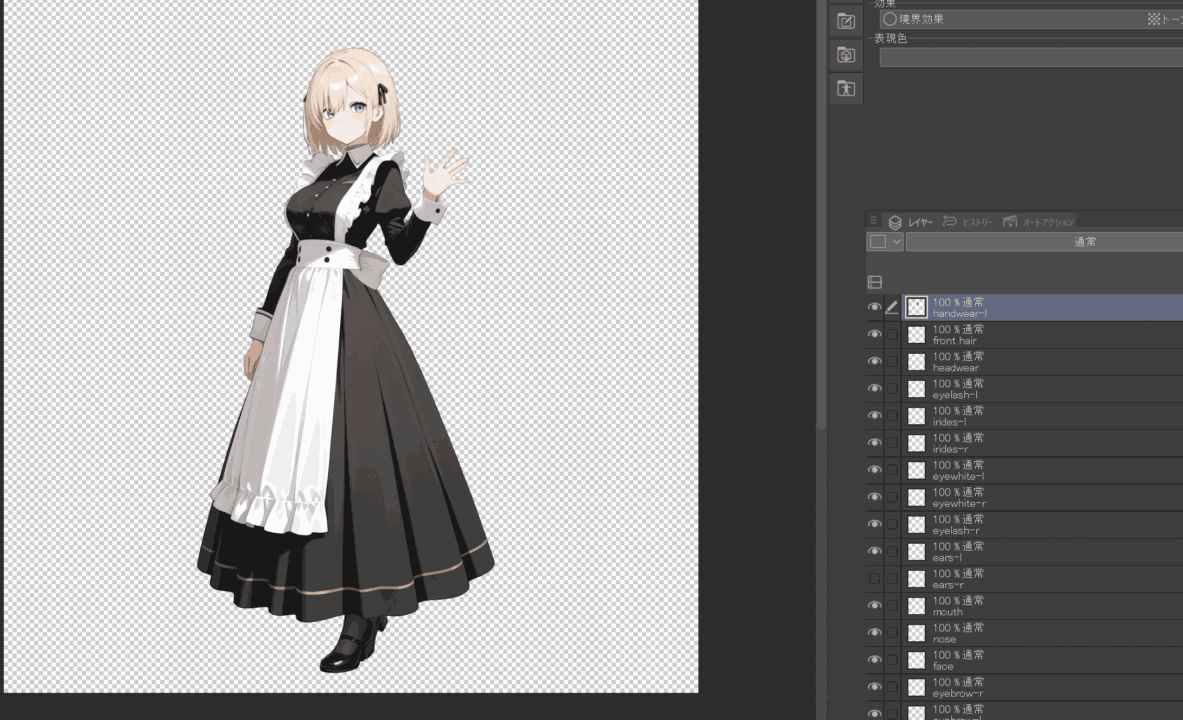Hide the handwear-l layer
The image size is (1183, 720).
(874, 307)
